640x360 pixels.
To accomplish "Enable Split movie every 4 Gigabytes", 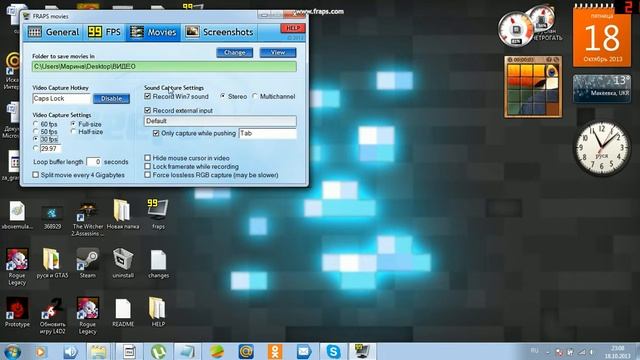I will [x=36, y=175].
